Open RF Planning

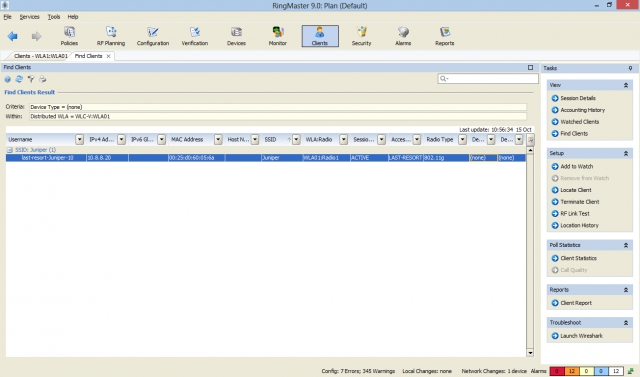click(x=111, y=36)
